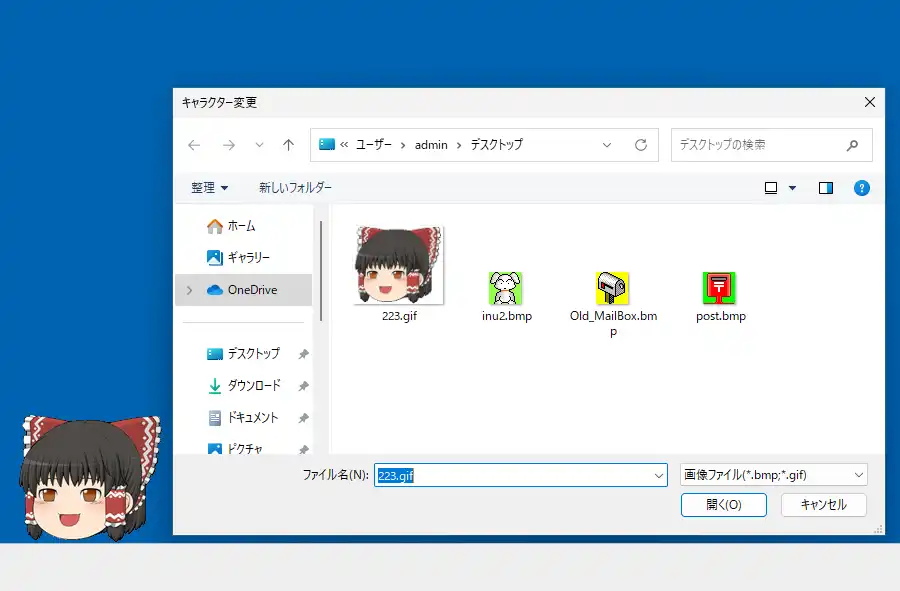Image resolution: width=900 pixels, height=591 pixels.
Task: Click the 開く(O) button
Action: (x=724, y=505)
